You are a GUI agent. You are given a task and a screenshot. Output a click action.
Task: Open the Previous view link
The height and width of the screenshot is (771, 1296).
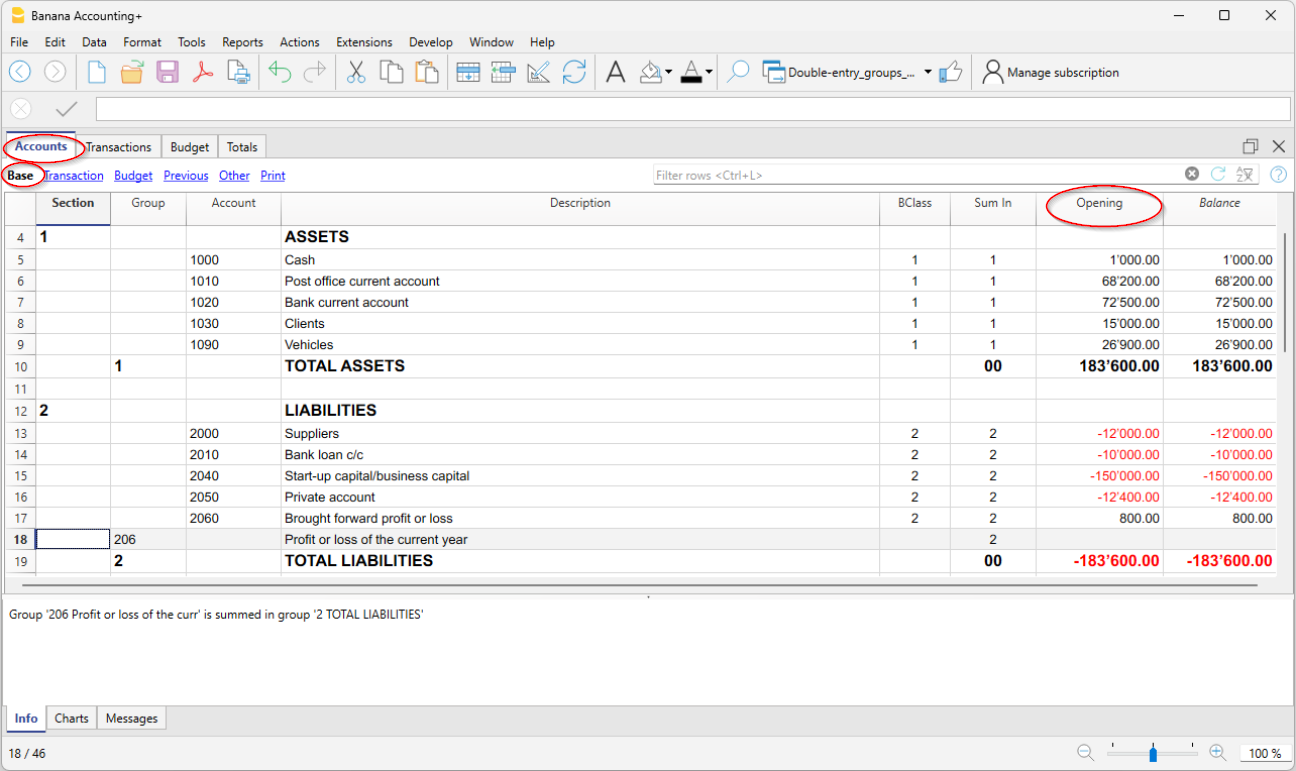pos(185,175)
